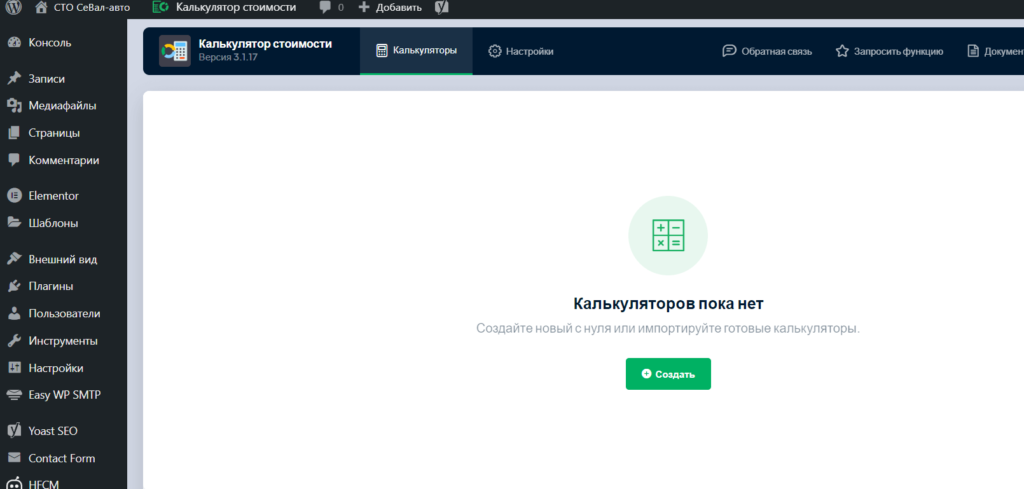Switch to the plugin Настройки tab
Viewport: 1024px width, 489px height.
pos(520,52)
